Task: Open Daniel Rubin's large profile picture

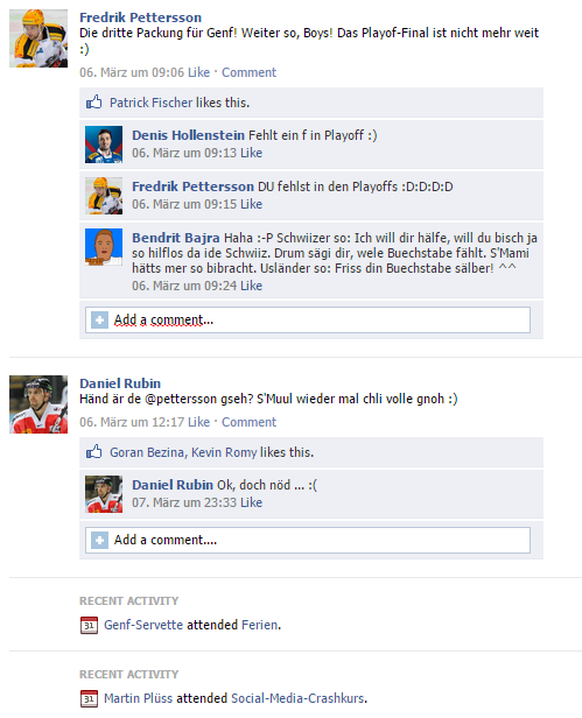Action: (x=38, y=404)
